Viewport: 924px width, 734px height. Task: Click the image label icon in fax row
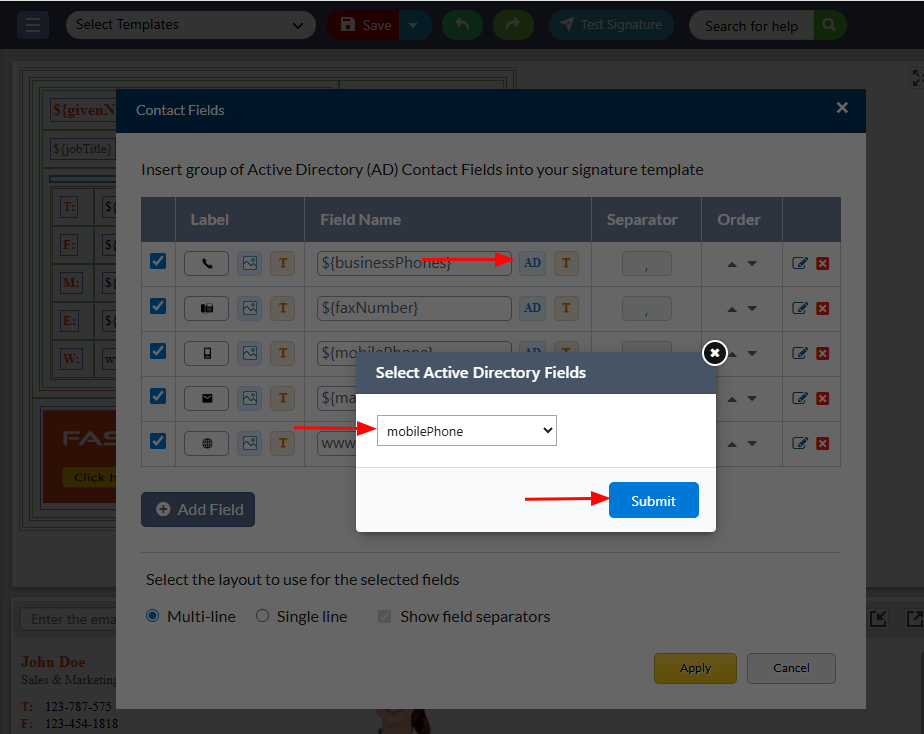click(249, 308)
